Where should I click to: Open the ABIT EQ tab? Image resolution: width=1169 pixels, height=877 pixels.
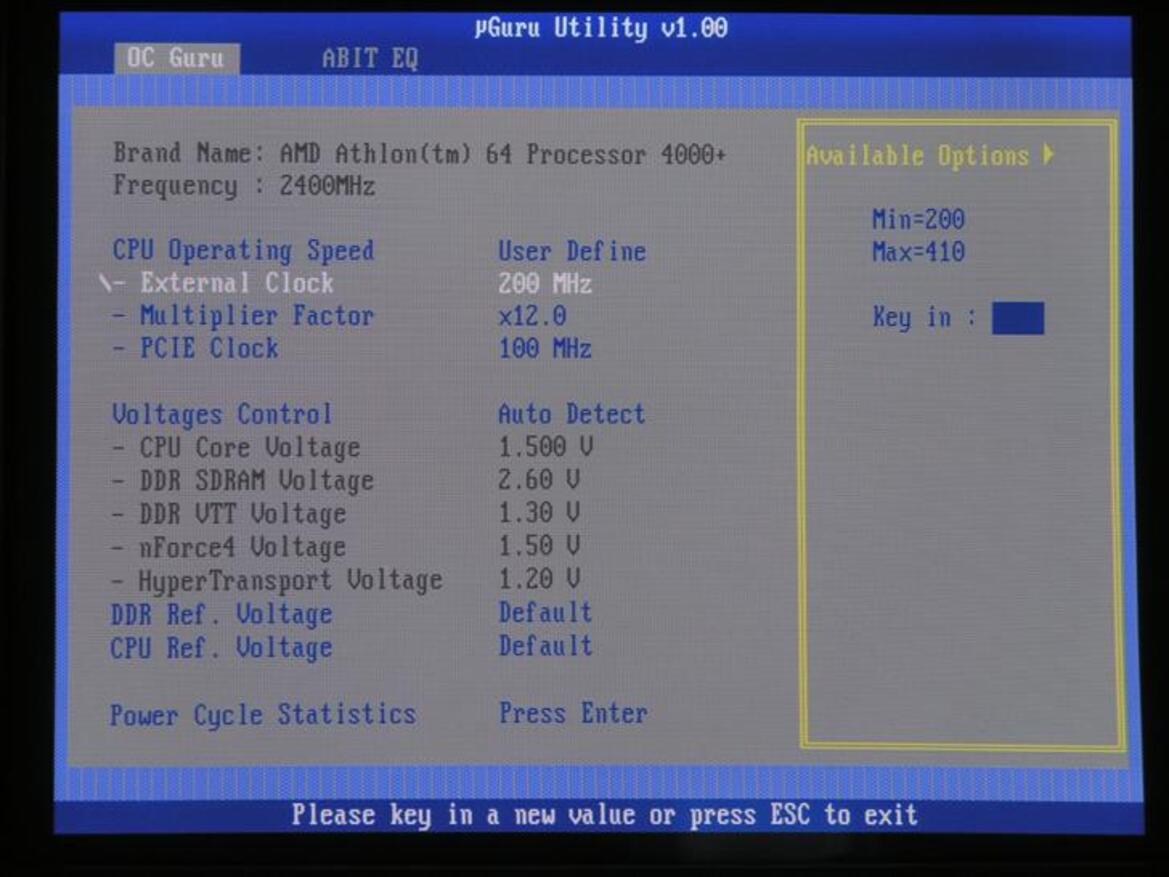[370, 58]
